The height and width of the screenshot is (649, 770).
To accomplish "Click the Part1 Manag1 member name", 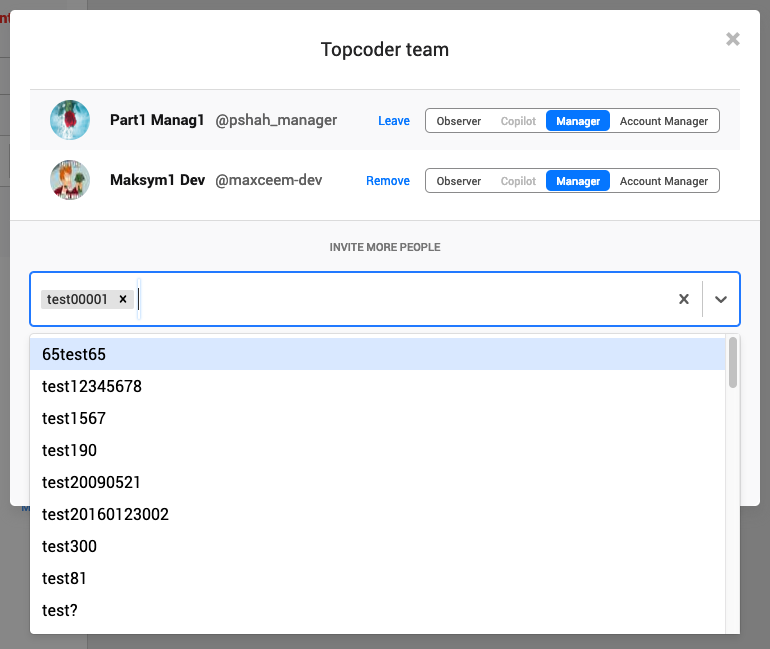I will 157,120.
